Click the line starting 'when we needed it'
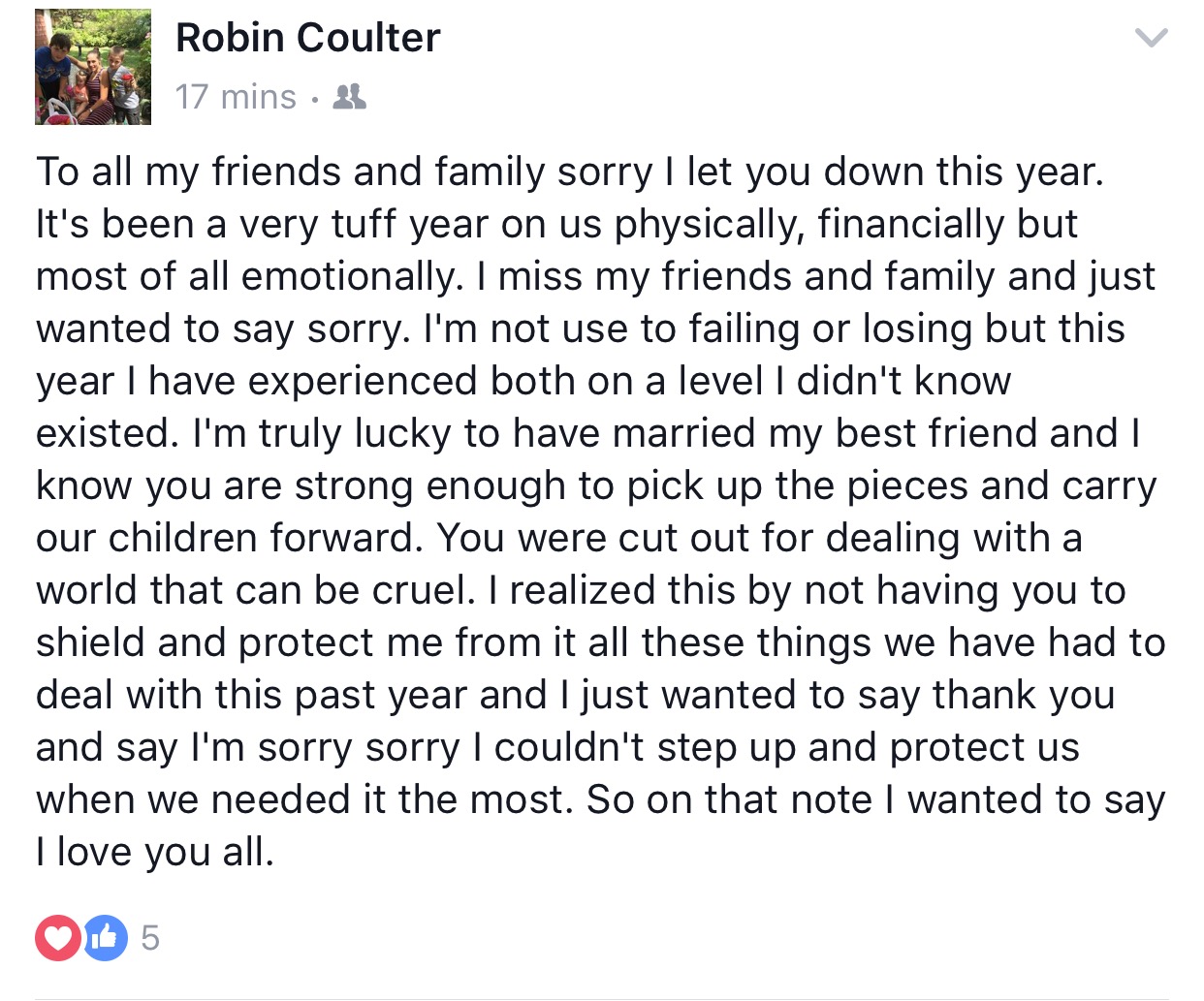Screen dimensions: 1204x1001 pos(600,800)
